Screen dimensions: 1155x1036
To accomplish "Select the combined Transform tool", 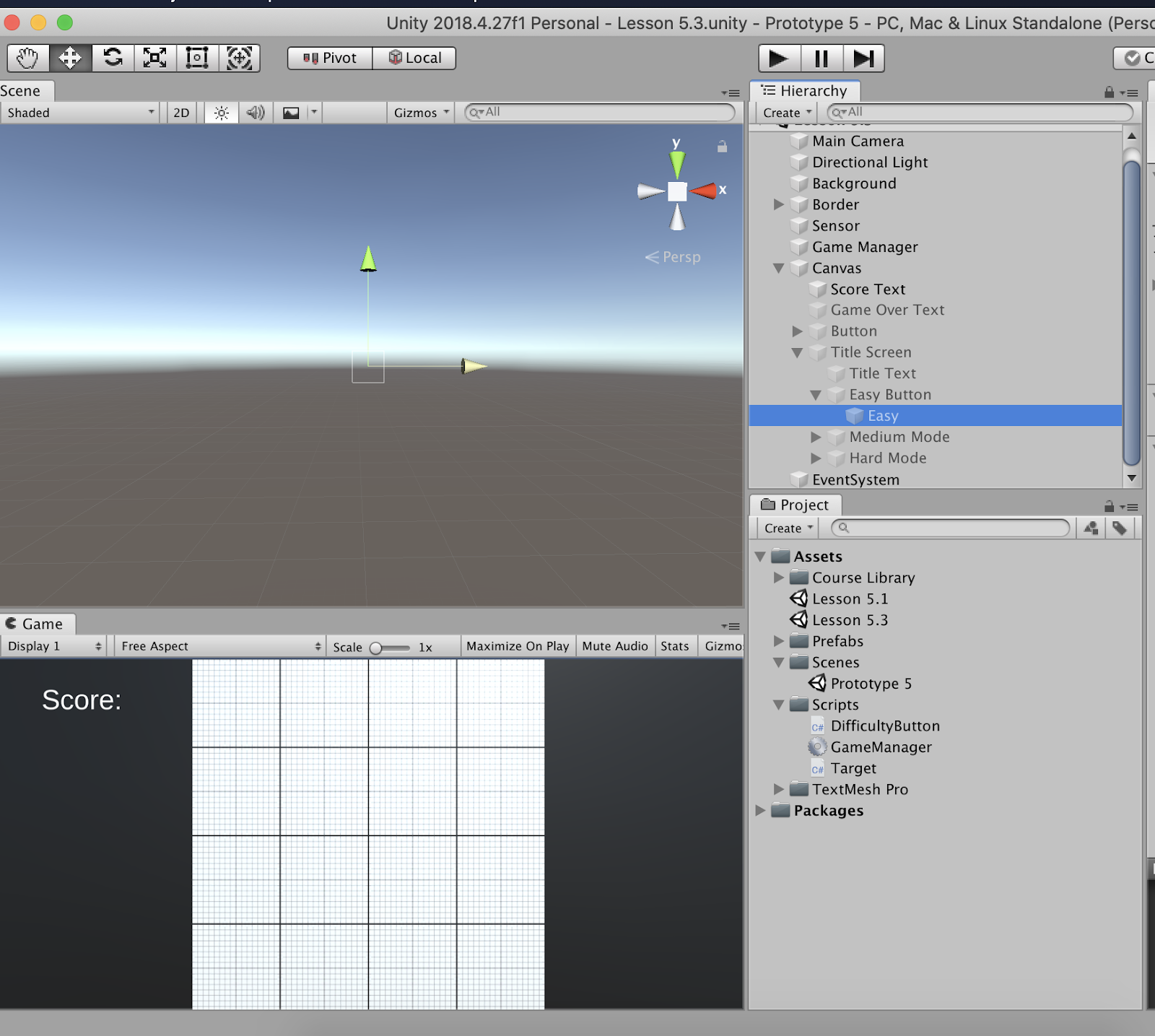I will [239, 58].
